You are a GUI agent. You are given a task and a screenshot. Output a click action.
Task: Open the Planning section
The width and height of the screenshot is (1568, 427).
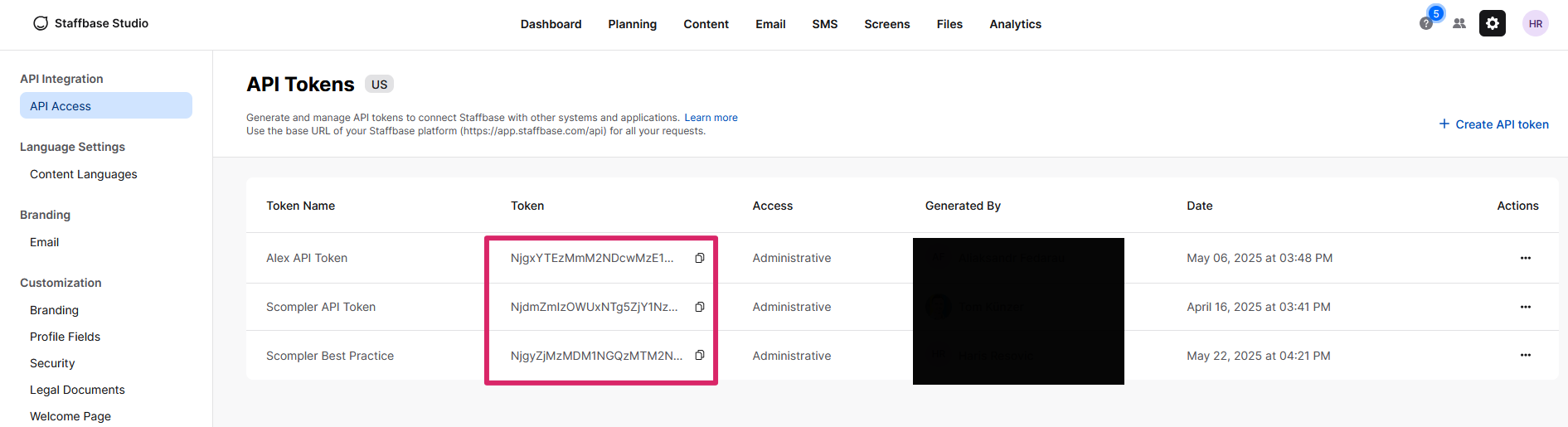coord(632,24)
